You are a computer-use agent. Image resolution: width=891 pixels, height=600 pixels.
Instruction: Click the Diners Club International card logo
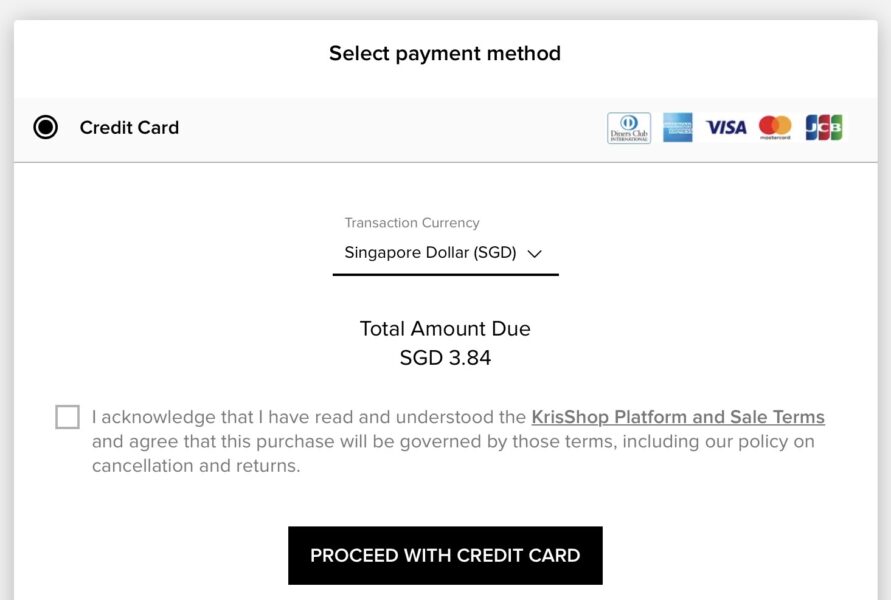click(629, 128)
